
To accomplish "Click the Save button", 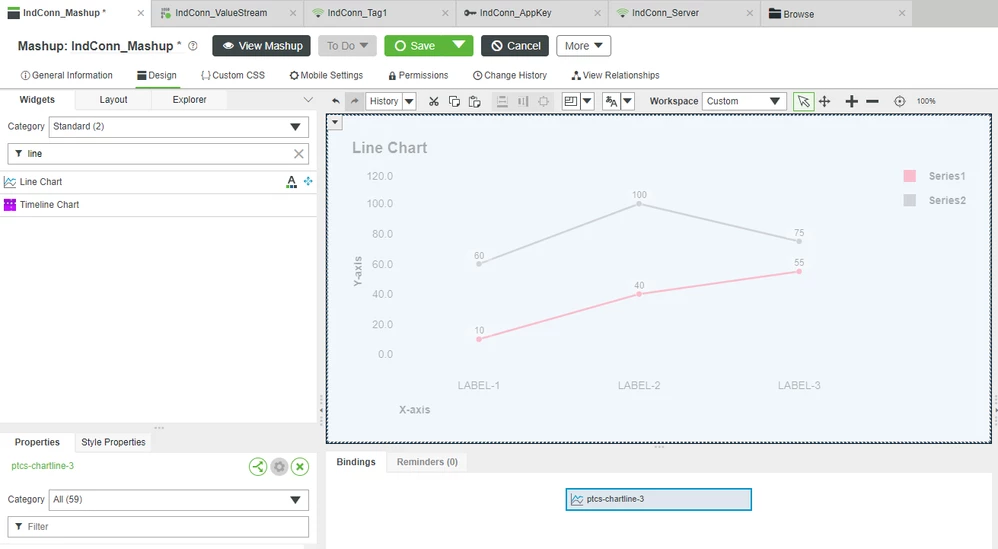I will (x=415, y=46).
